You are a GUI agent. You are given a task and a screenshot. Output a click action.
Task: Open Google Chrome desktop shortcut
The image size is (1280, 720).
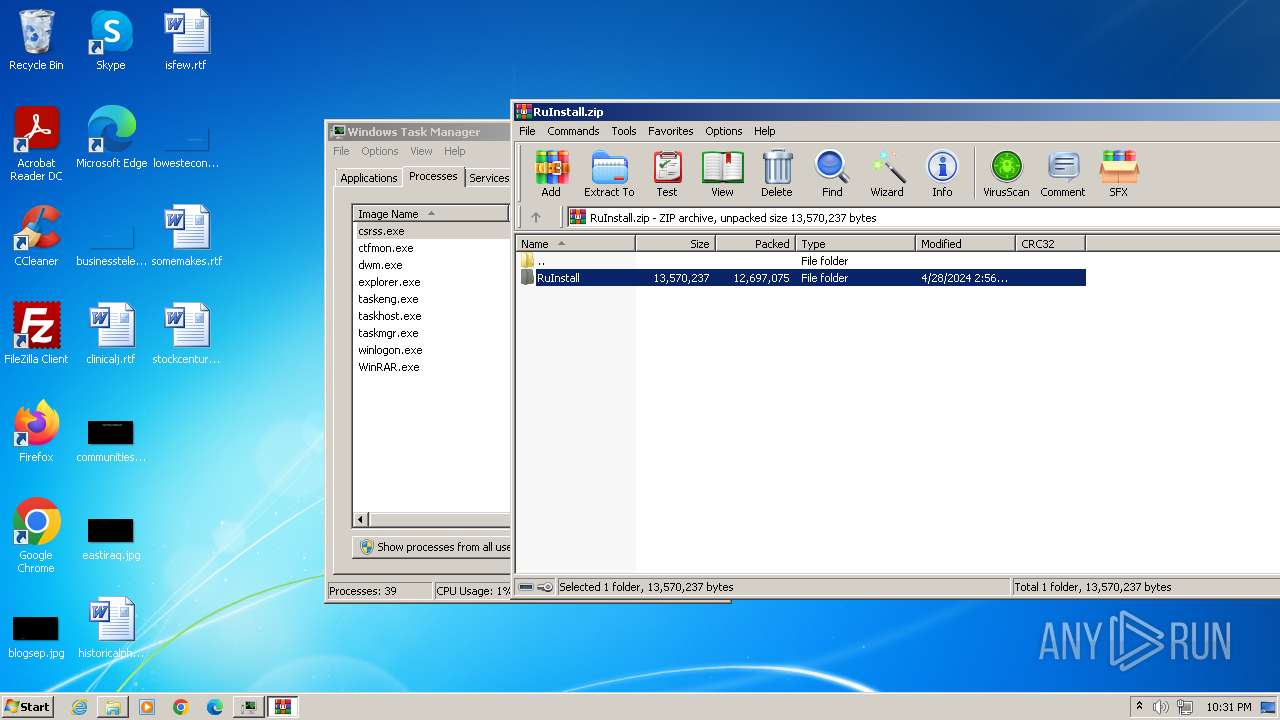point(36,536)
